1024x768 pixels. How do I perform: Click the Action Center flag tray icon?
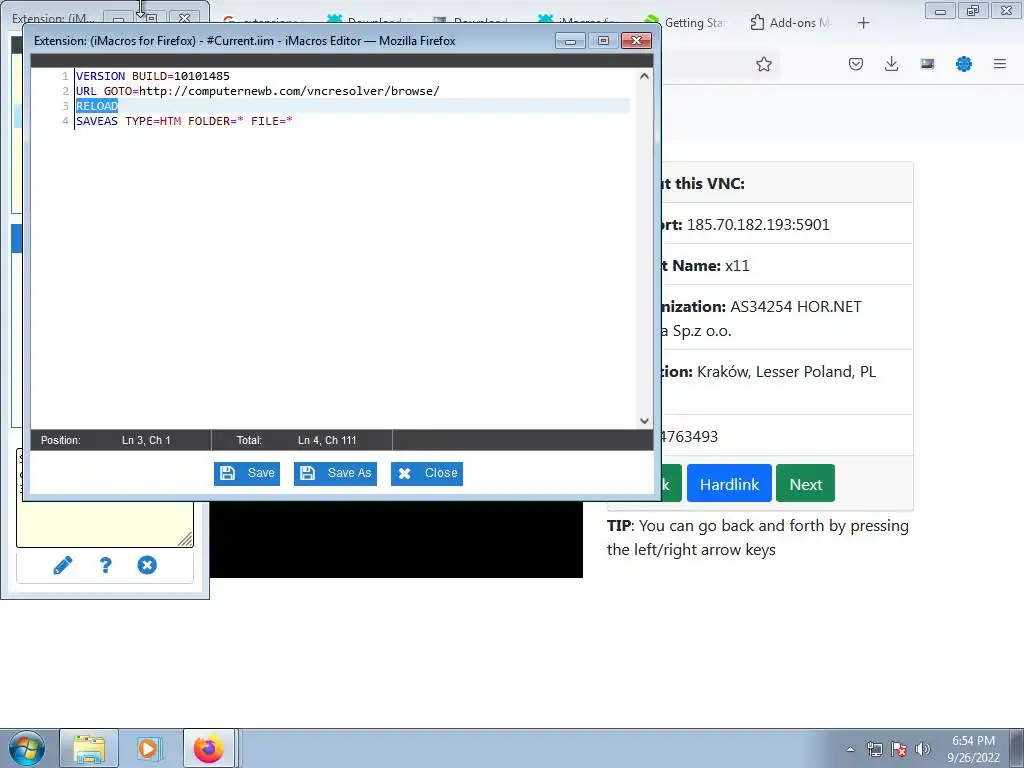tap(899, 749)
